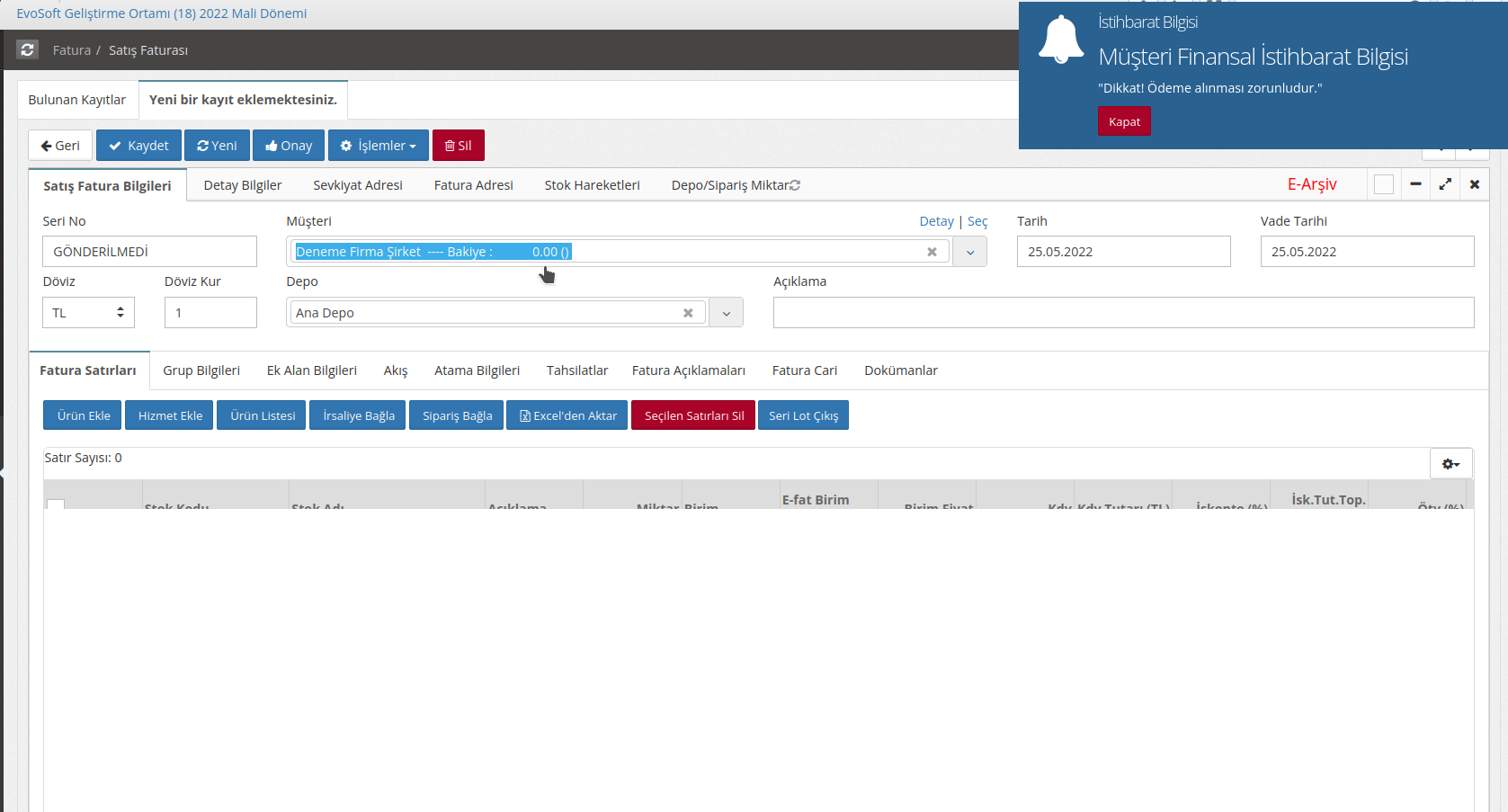Check the select-all rows checkbox in grid header
Viewport: 1508px width, 812px height.
(x=56, y=504)
